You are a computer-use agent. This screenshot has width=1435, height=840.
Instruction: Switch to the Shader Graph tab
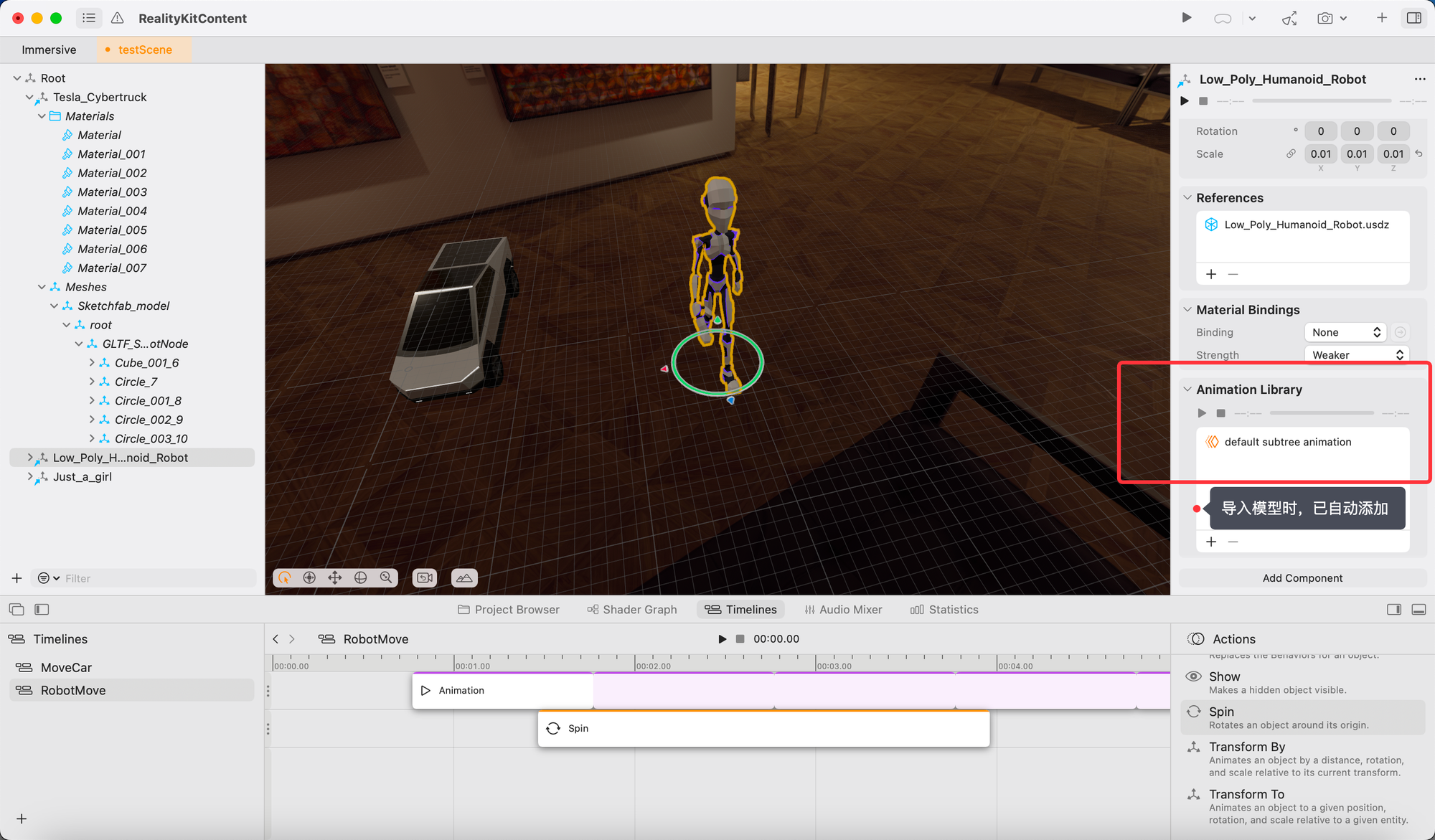coord(631,610)
